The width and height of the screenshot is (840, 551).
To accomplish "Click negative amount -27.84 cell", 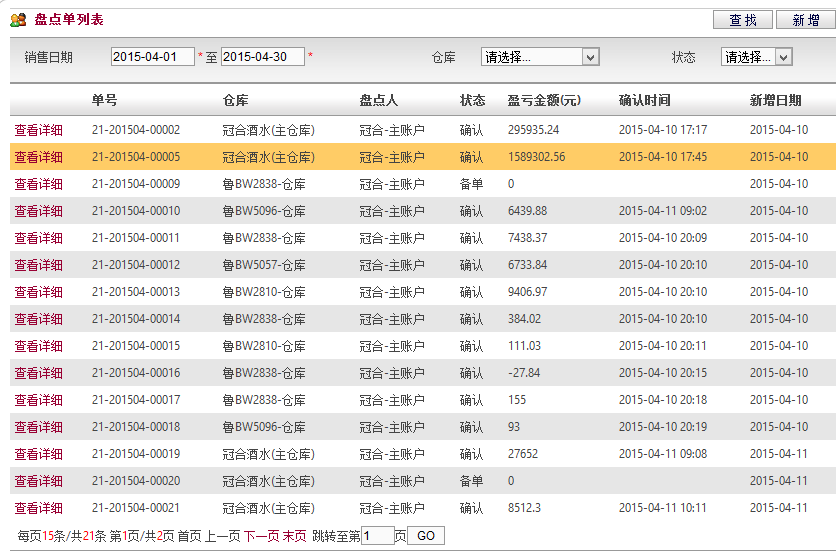I will 524,373.
